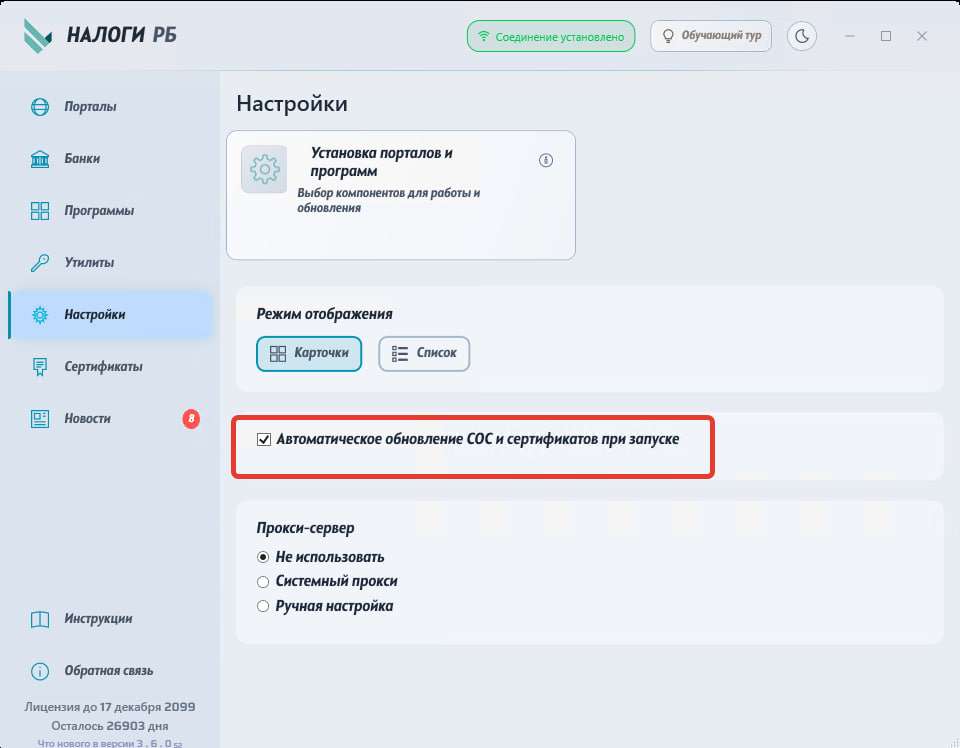Viewport: 960px width, 748px height.
Task: Click Соединение установлено status button
Action: [x=551, y=36]
